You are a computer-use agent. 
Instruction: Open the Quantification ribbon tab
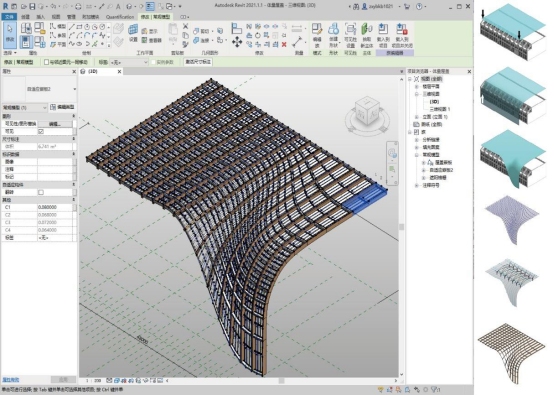coord(120,17)
